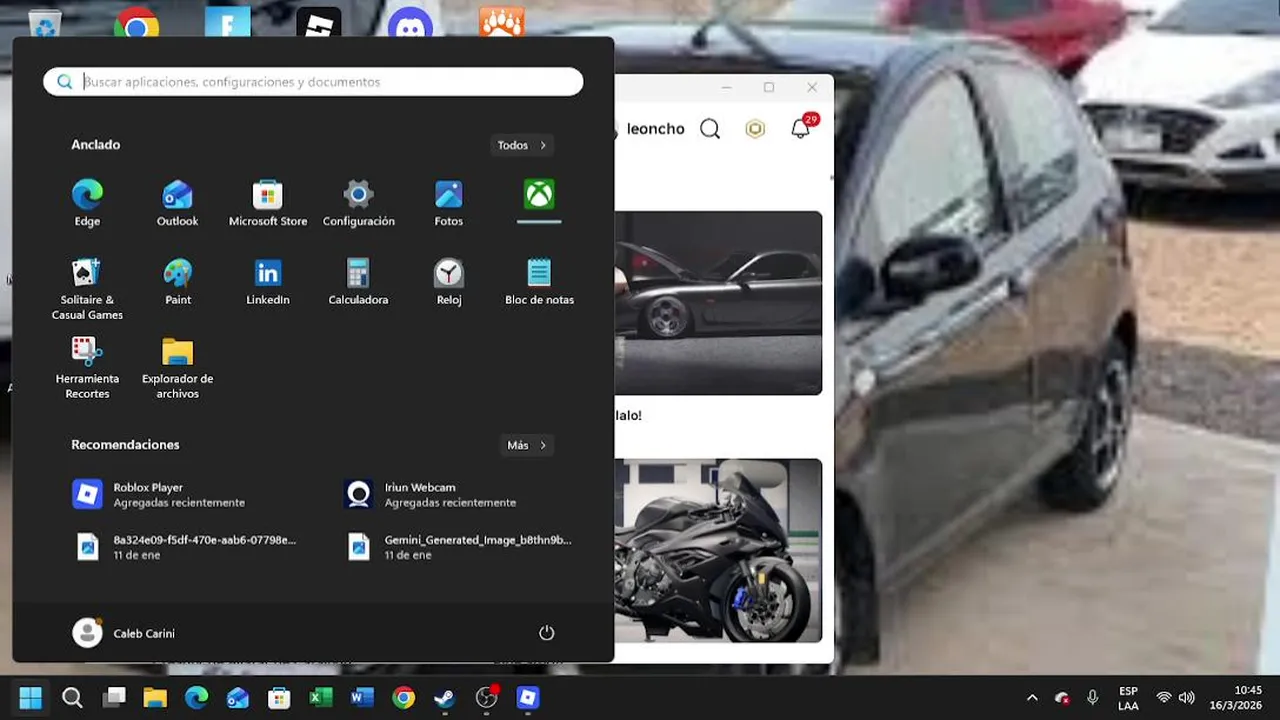Open recommended Roblox Player
The height and width of the screenshot is (720, 1280).
click(x=179, y=494)
